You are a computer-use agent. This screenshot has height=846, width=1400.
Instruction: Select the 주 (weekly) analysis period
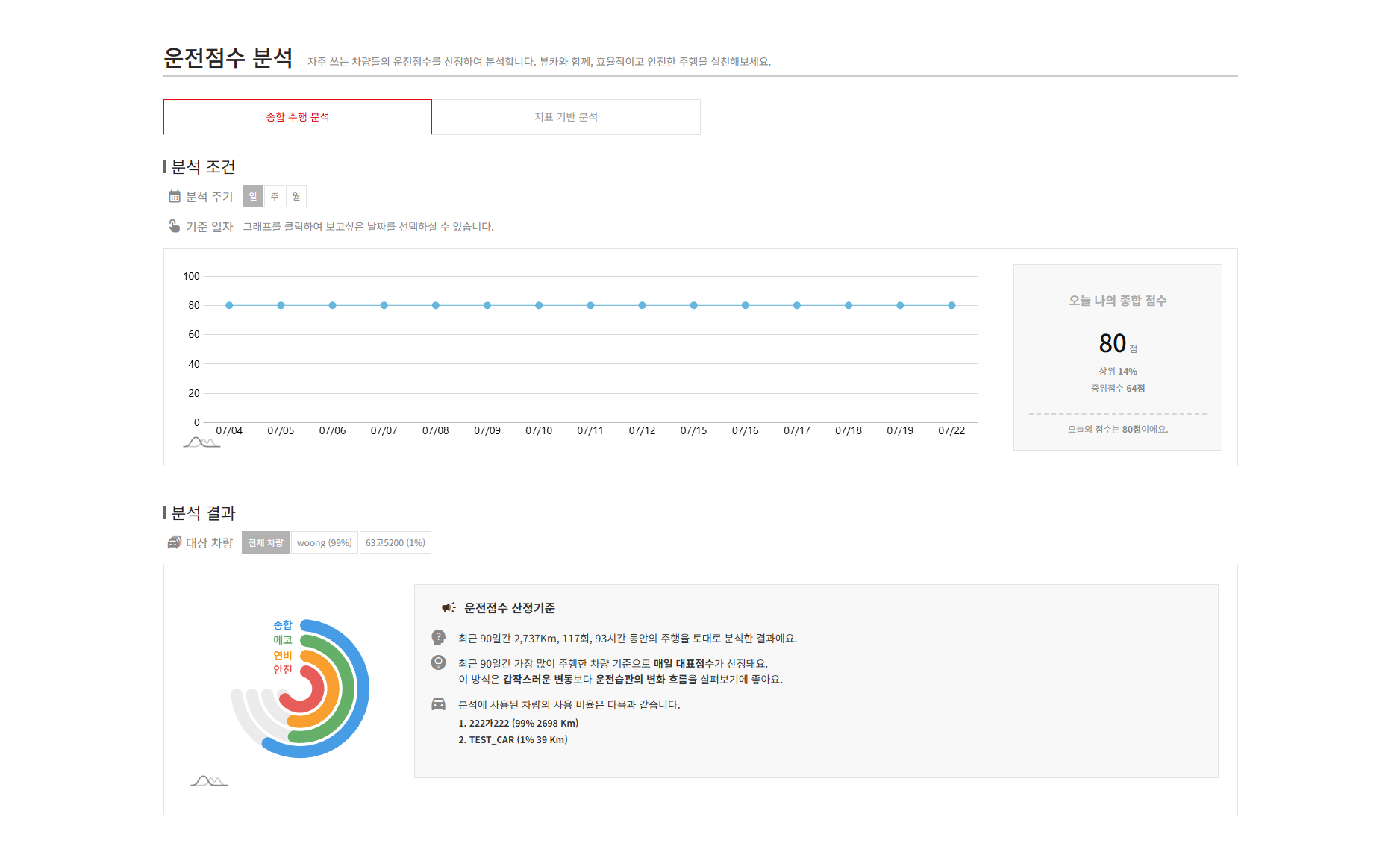[x=275, y=196]
